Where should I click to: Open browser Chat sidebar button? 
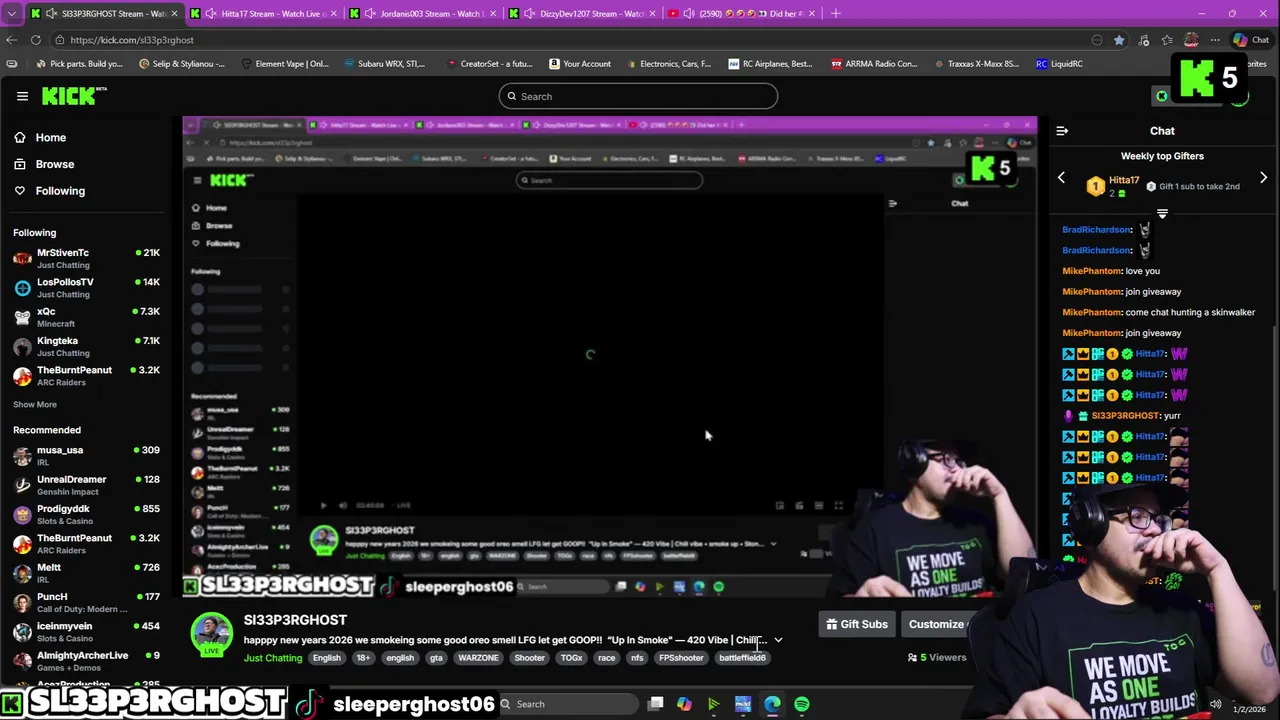tap(1251, 40)
